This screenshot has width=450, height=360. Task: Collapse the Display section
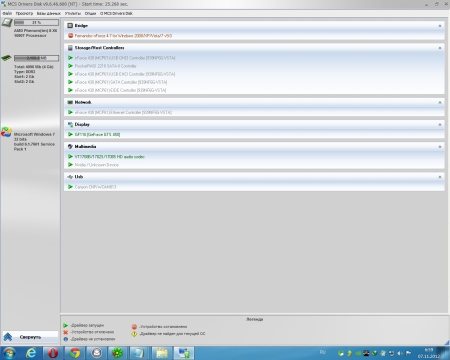click(x=440, y=125)
